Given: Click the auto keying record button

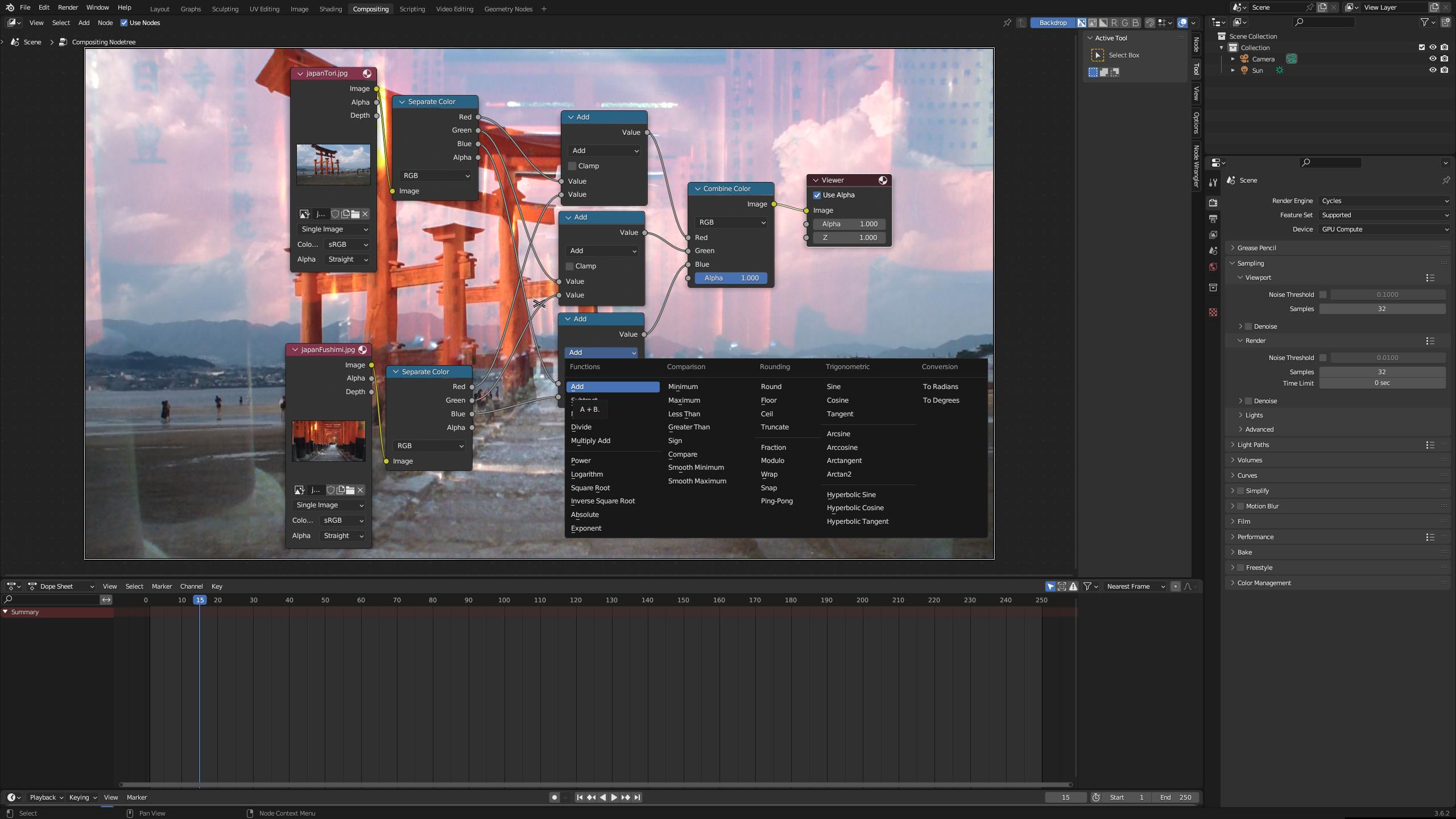Looking at the screenshot, I should click(x=554, y=797).
